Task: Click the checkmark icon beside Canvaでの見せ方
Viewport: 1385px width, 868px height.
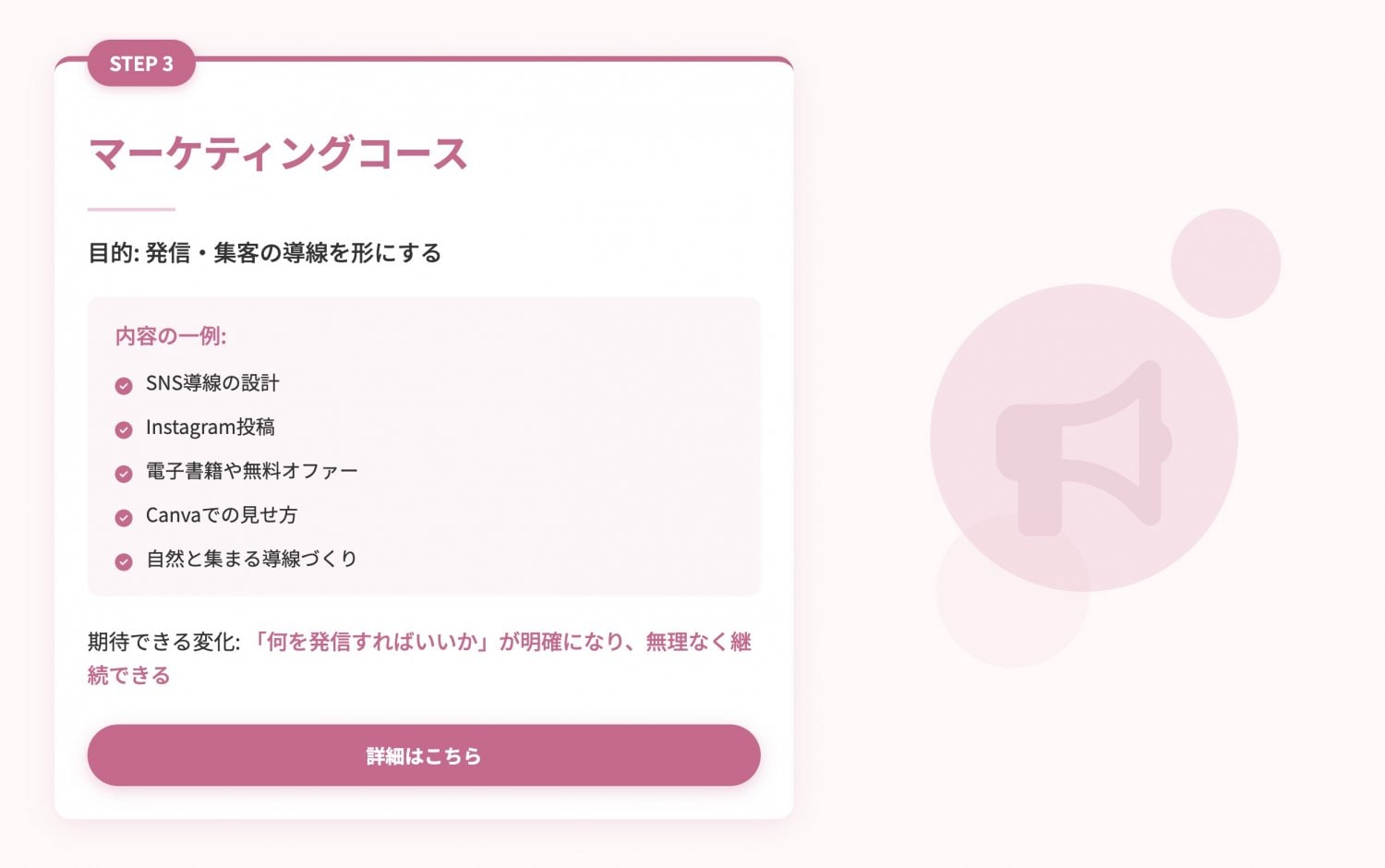Action: [124, 516]
